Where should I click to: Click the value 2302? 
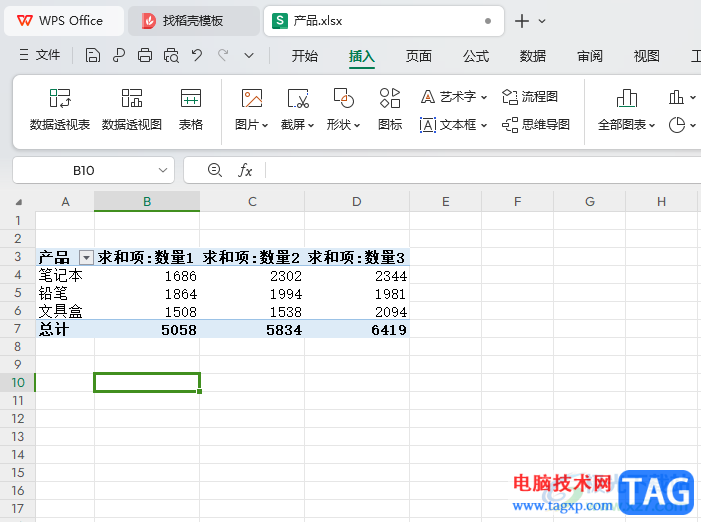coord(286,276)
